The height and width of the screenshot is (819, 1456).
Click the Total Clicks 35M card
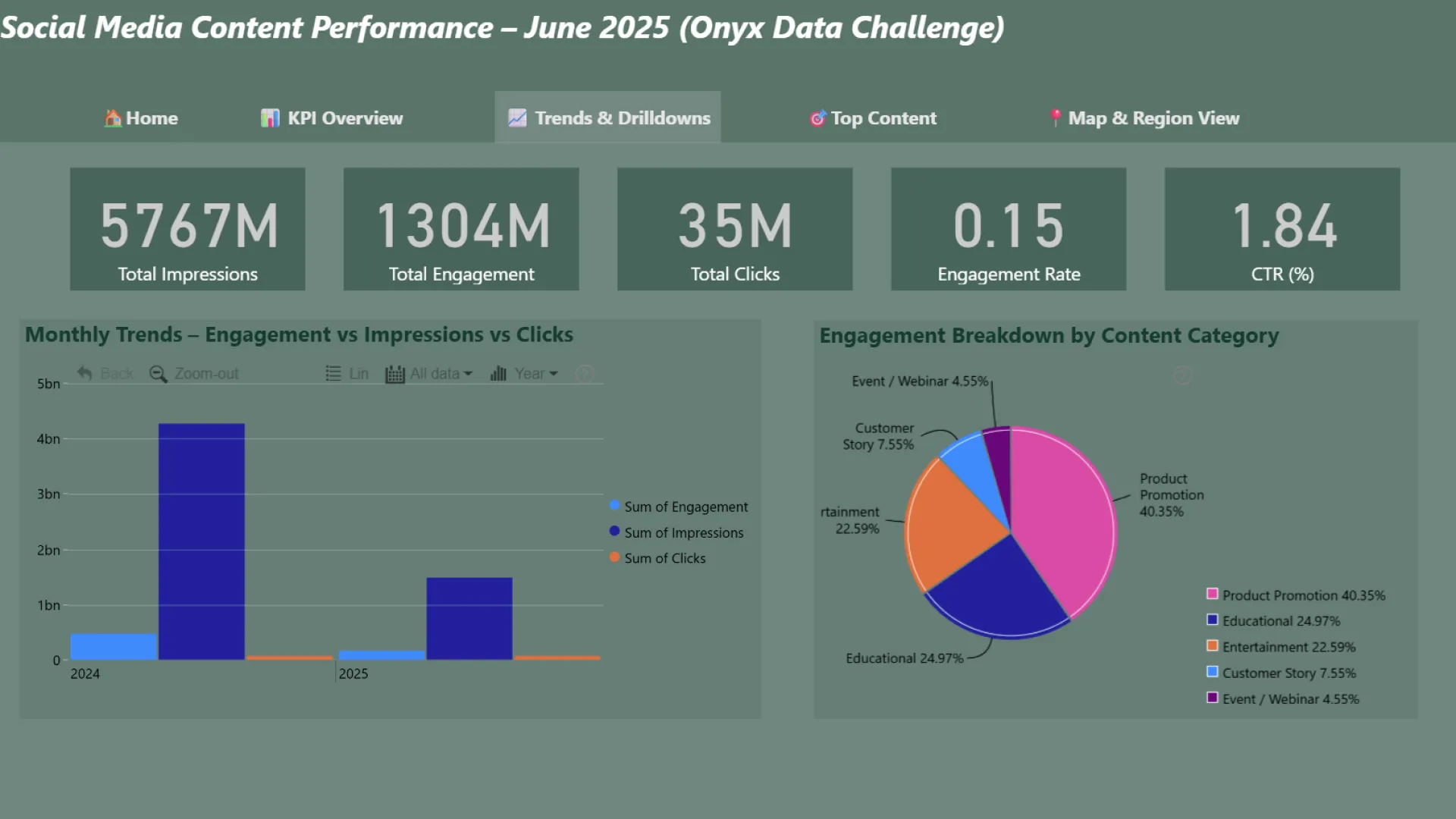coord(735,229)
